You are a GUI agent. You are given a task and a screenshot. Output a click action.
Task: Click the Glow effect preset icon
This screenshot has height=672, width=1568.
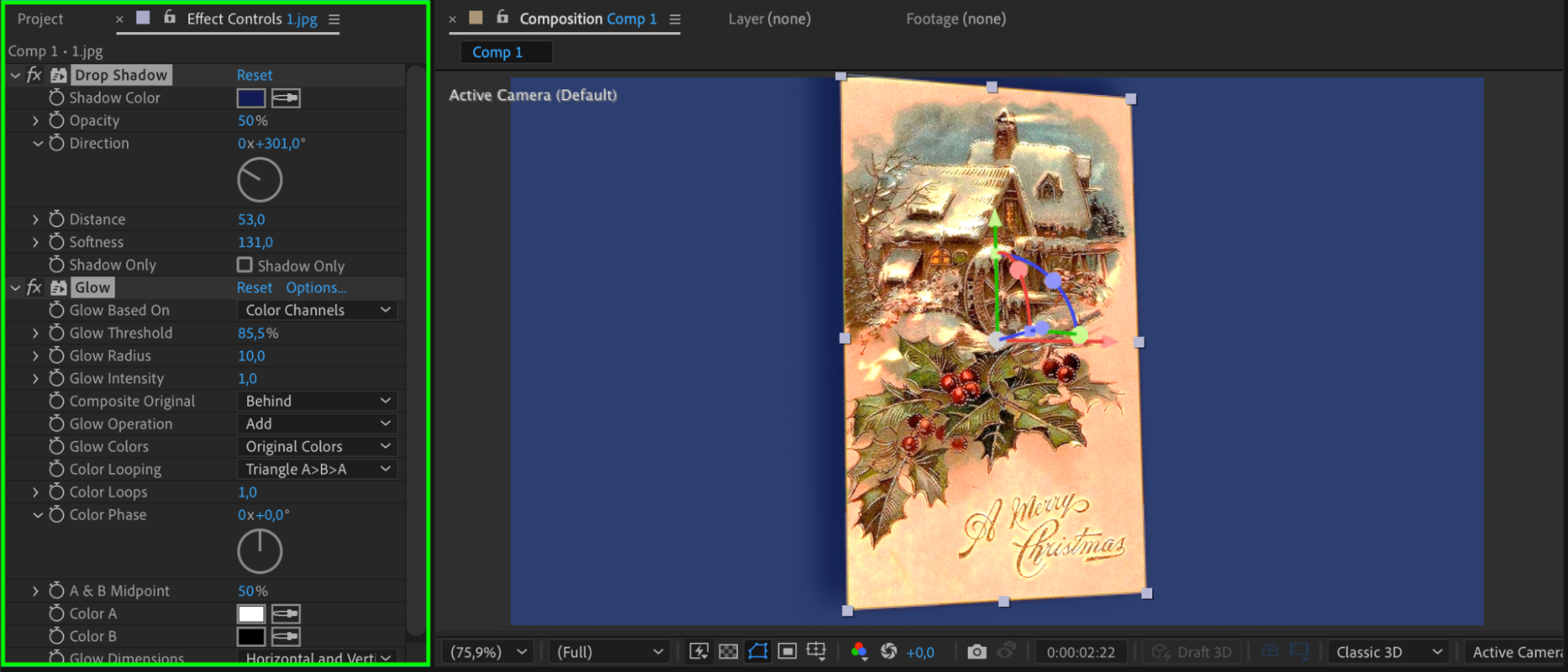coord(59,288)
